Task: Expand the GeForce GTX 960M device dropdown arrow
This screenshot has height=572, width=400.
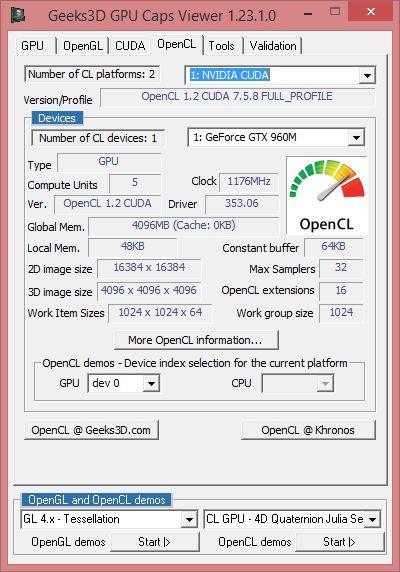Action: coord(356,138)
